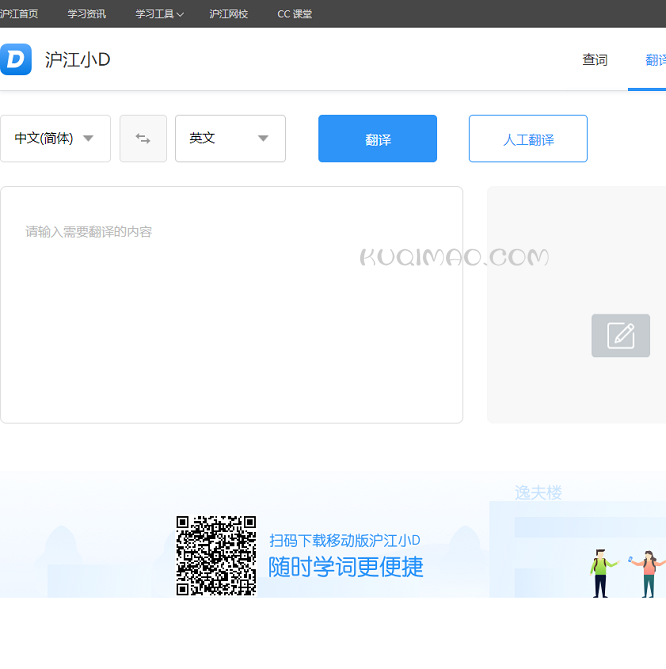Click the translation result output panel
The height and width of the screenshot is (669, 666).
click(x=576, y=305)
